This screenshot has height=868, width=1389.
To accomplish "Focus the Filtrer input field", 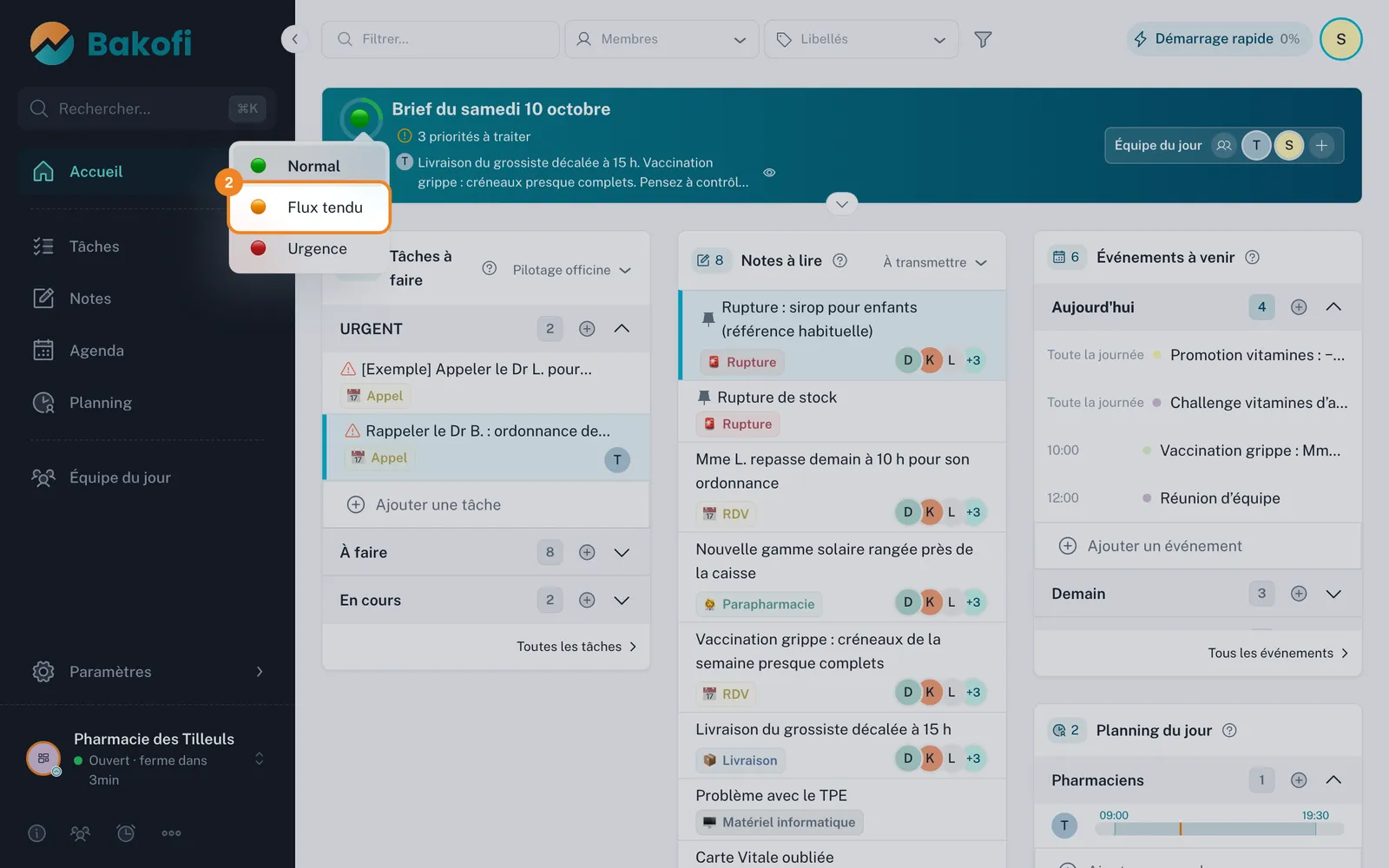I will [440, 39].
